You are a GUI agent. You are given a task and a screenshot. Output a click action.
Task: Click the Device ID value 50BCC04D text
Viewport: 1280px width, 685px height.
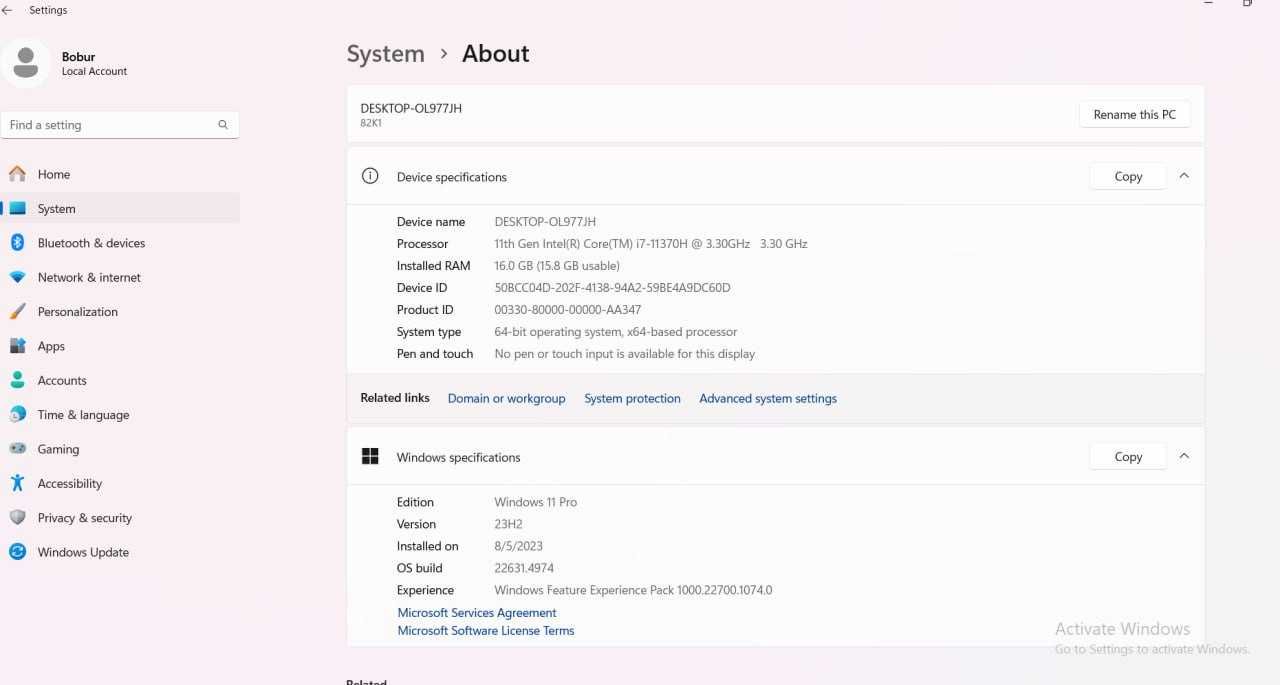point(612,287)
